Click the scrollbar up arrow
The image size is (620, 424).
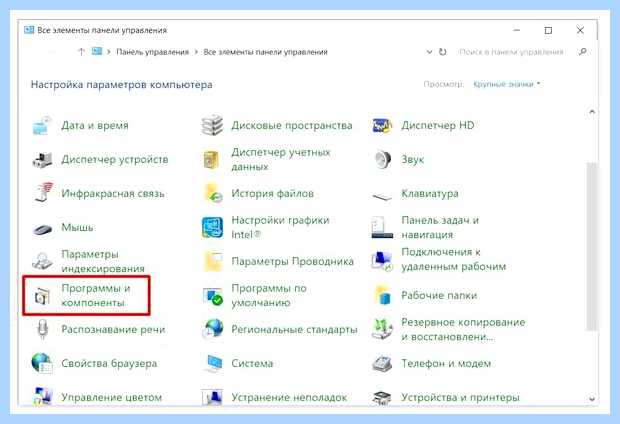click(592, 112)
